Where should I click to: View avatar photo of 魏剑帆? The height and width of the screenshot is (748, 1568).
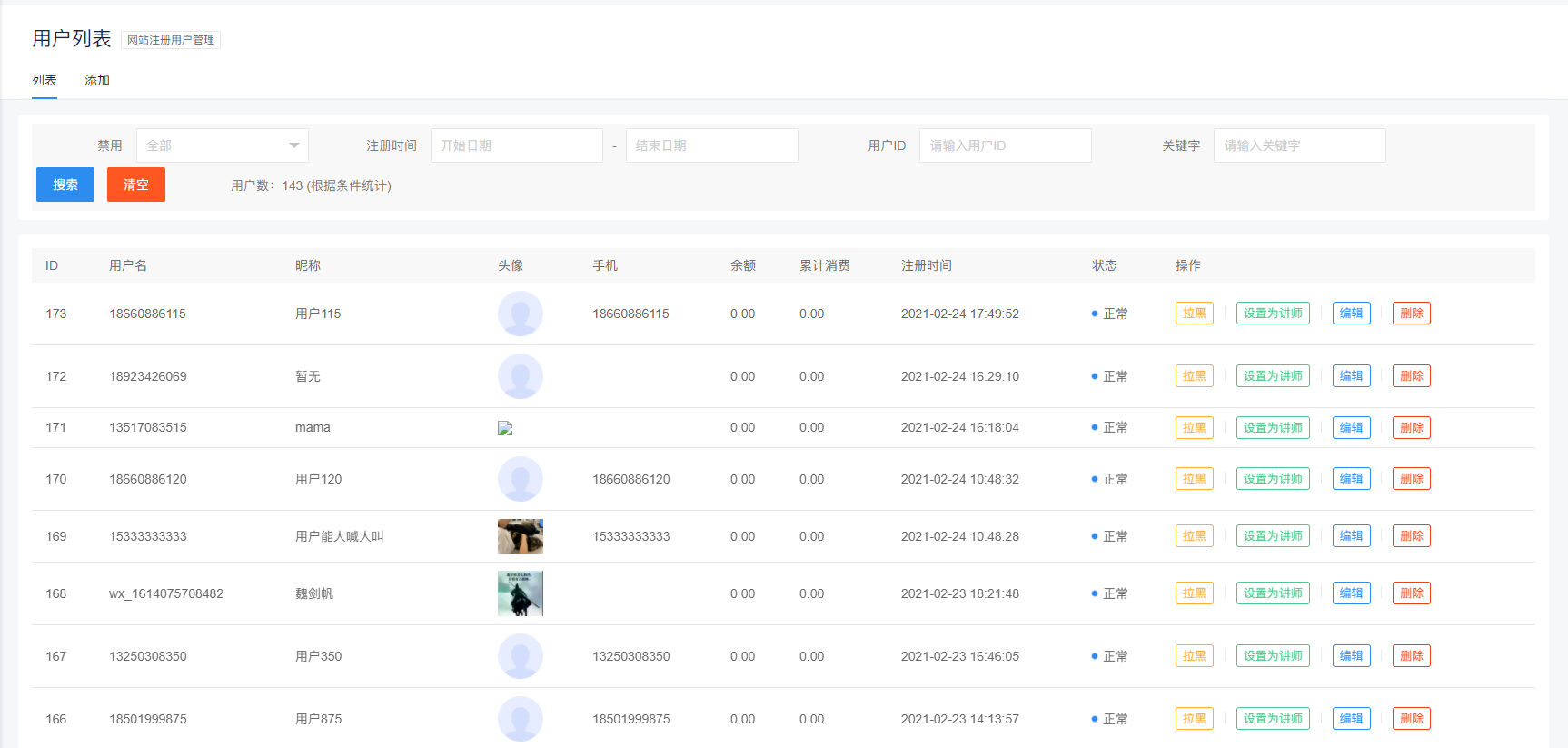(x=521, y=593)
